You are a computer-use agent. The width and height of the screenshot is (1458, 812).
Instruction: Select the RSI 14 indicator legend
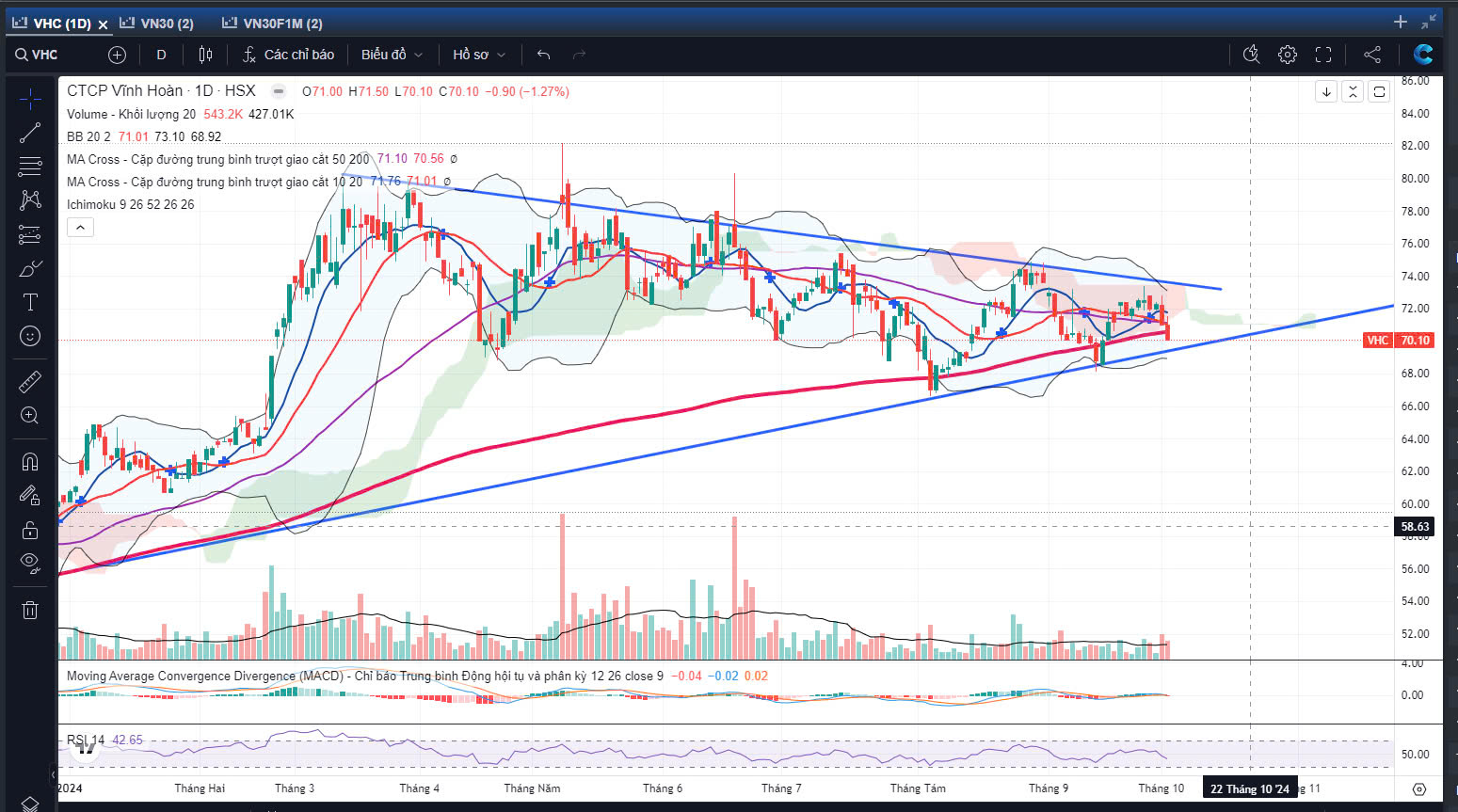(86, 740)
